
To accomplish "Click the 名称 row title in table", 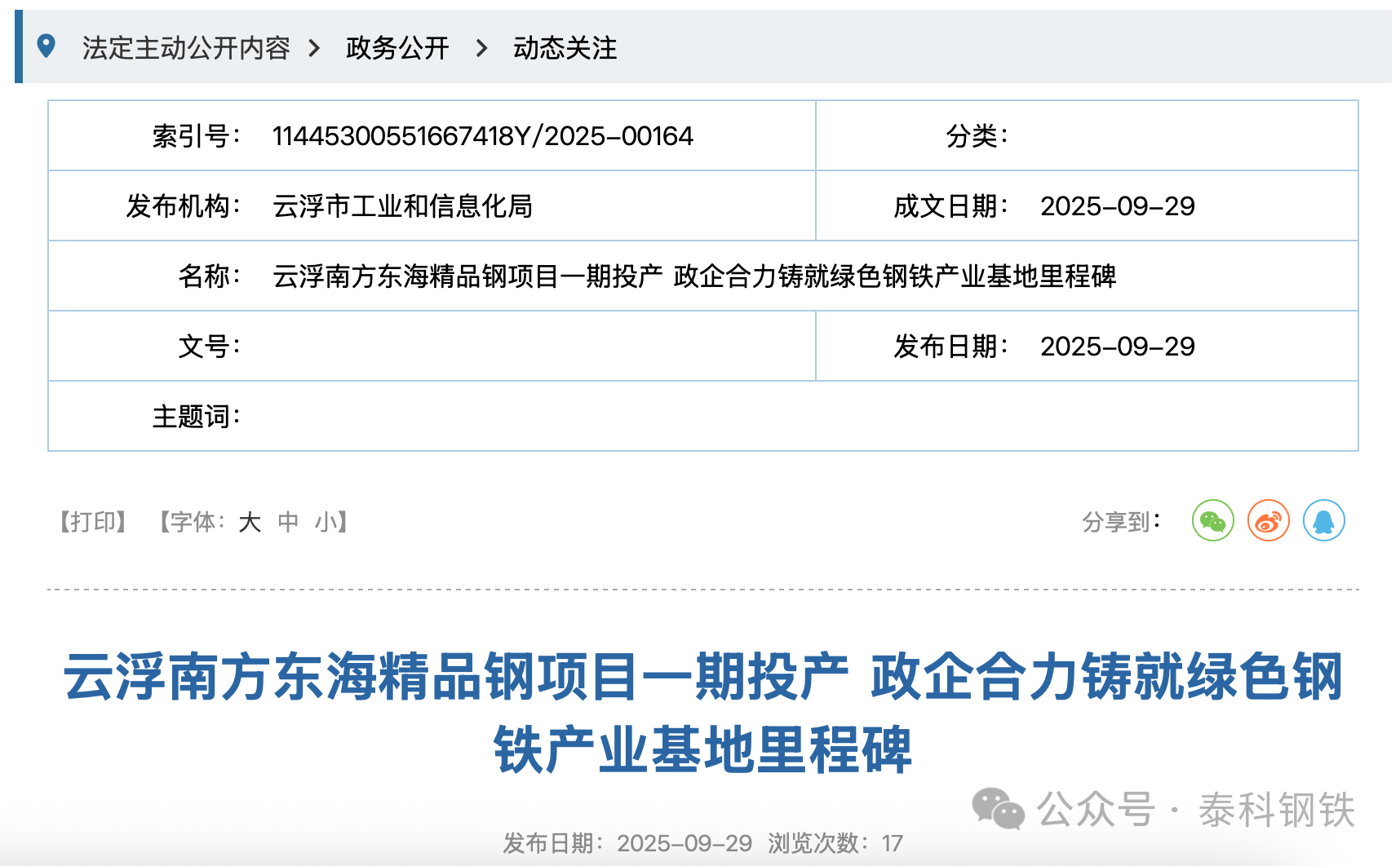I will tap(693, 276).
